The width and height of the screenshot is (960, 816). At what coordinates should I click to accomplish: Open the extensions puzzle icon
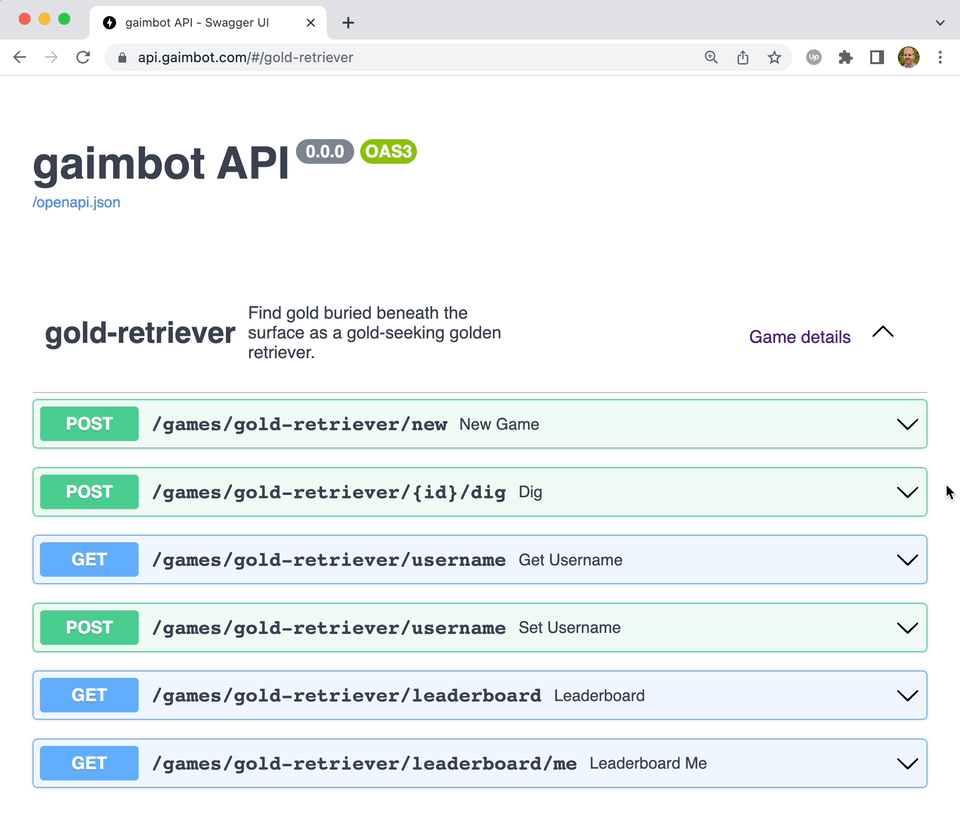tap(846, 58)
